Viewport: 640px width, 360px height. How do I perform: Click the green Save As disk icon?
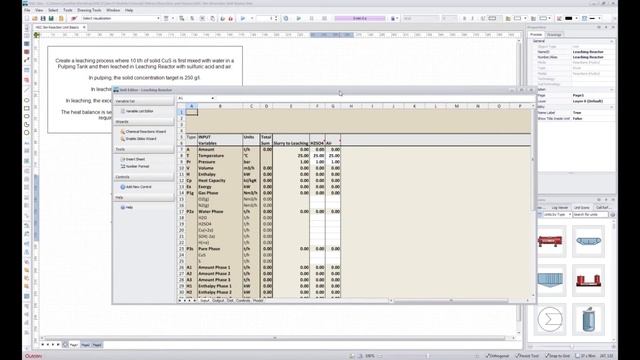pyautogui.click(x=51, y=18)
